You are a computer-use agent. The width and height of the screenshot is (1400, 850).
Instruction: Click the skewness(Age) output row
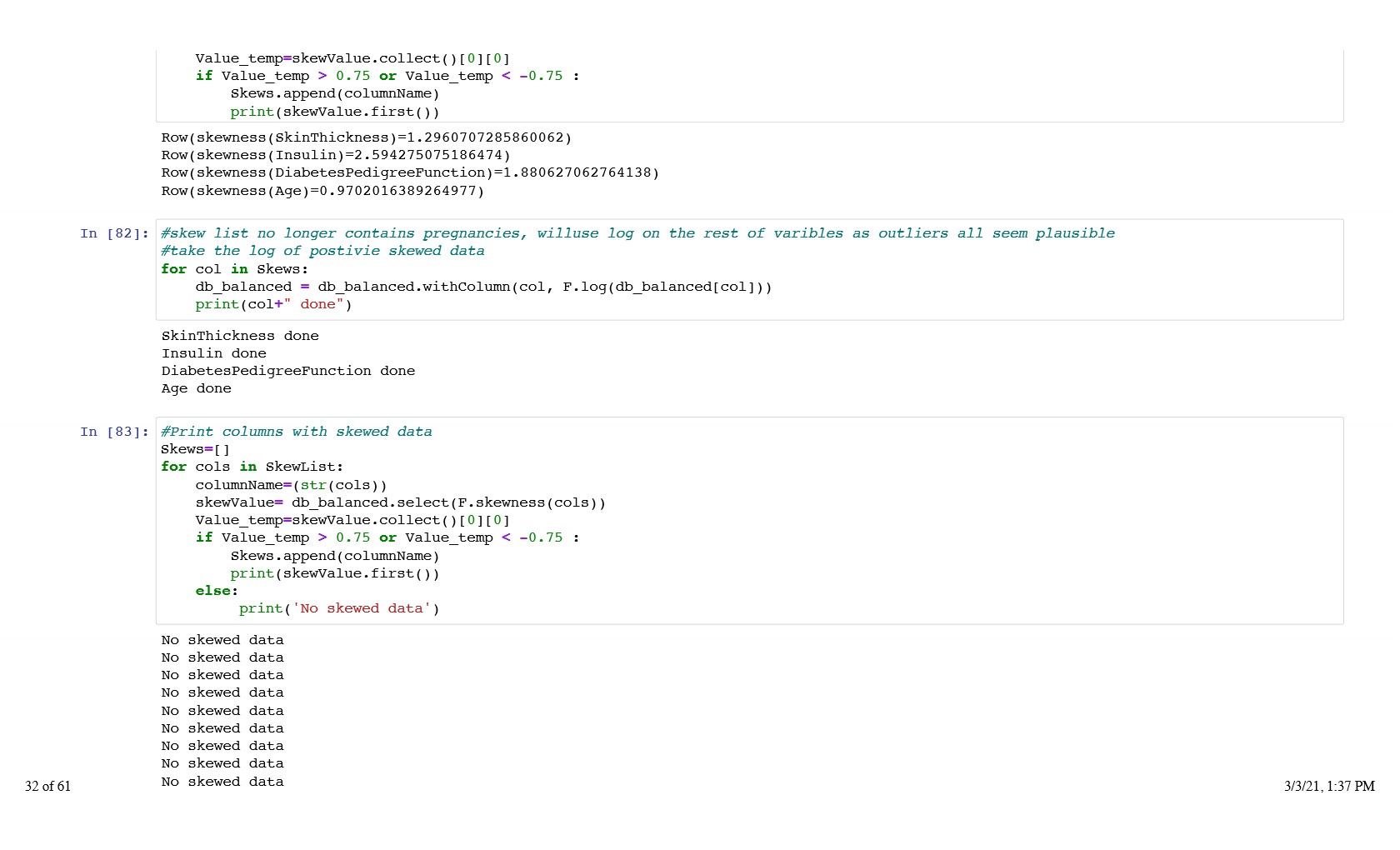[x=322, y=191]
